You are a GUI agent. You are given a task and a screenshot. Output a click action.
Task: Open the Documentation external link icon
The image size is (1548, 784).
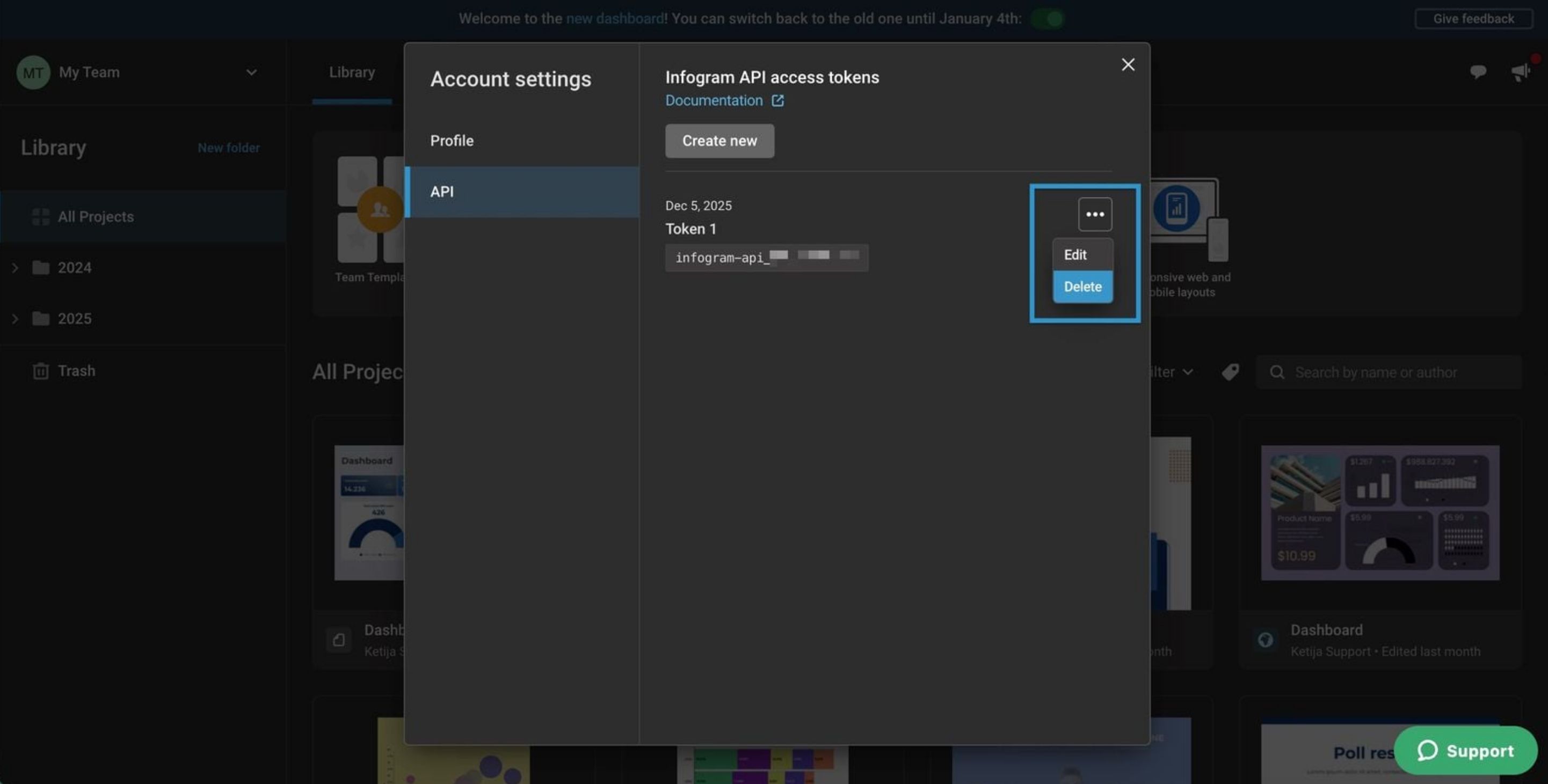pyautogui.click(x=777, y=100)
